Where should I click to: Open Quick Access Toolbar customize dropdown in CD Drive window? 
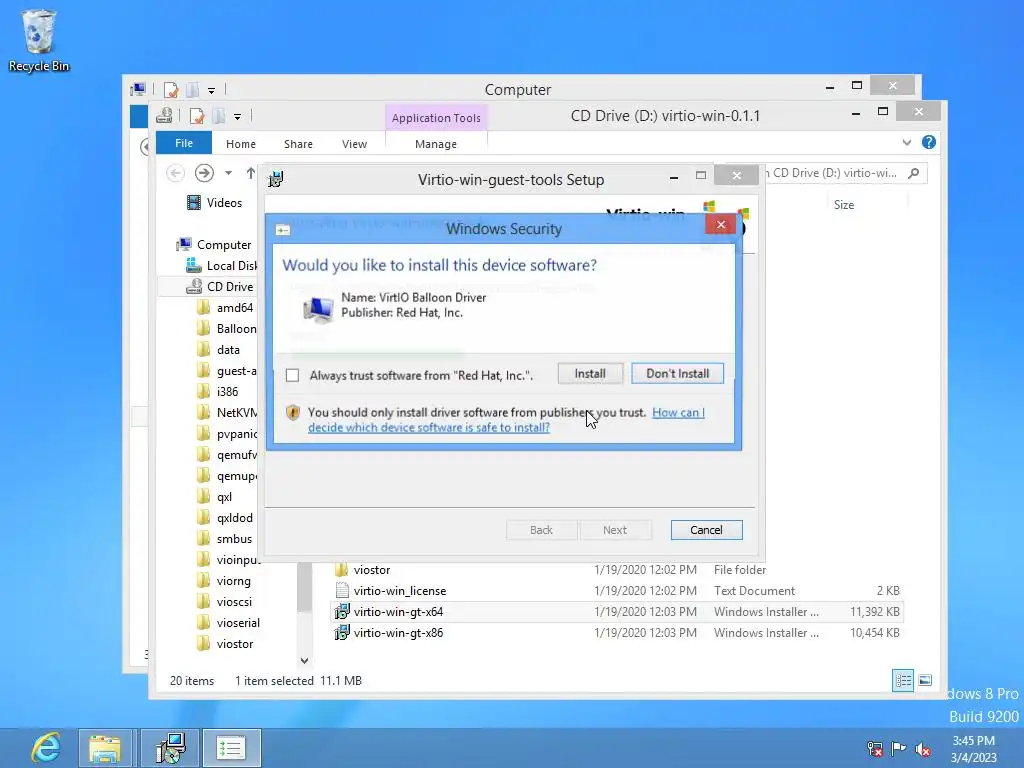[x=238, y=117]
